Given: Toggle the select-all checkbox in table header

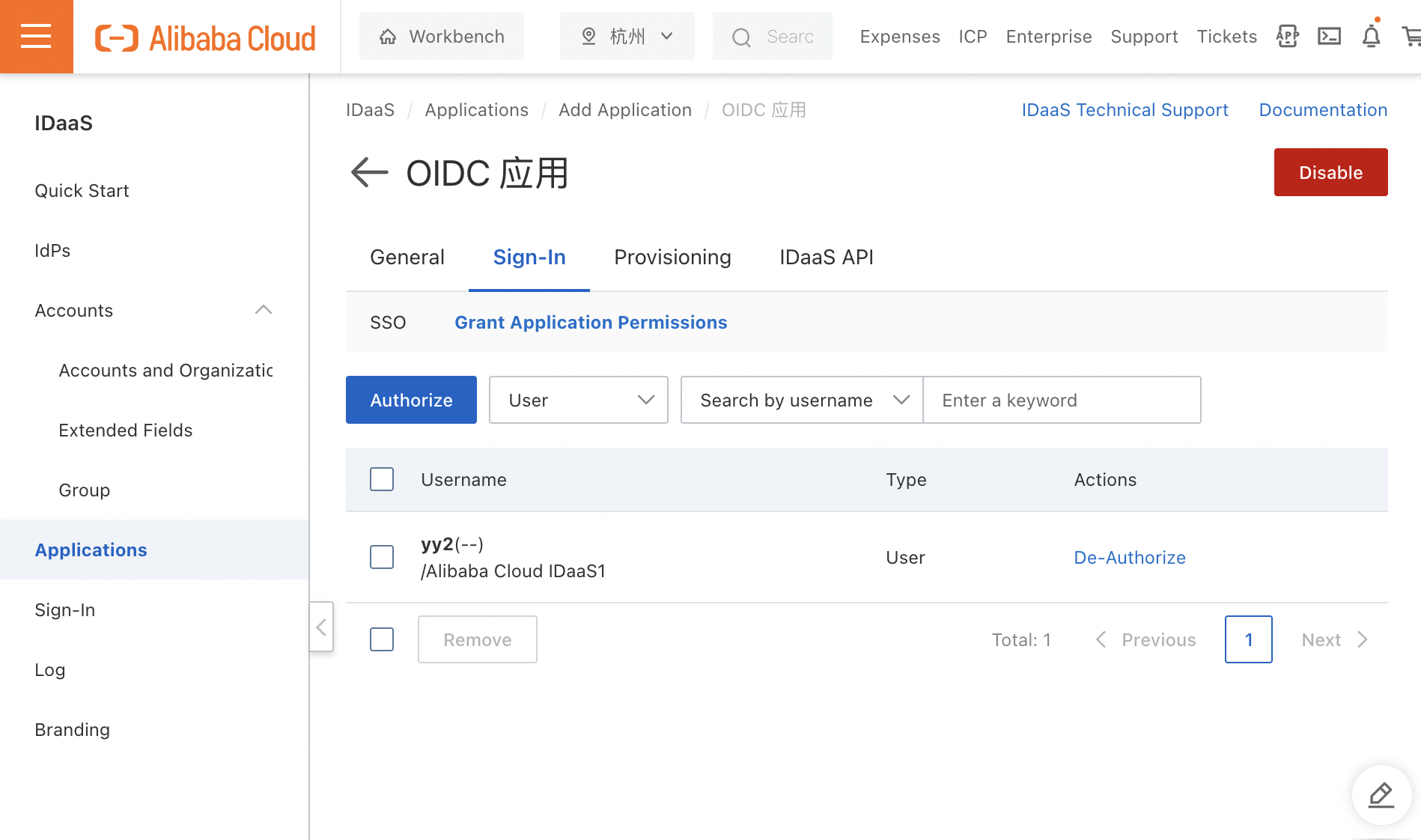Looking at the screenshot, I should pos(381,479).
